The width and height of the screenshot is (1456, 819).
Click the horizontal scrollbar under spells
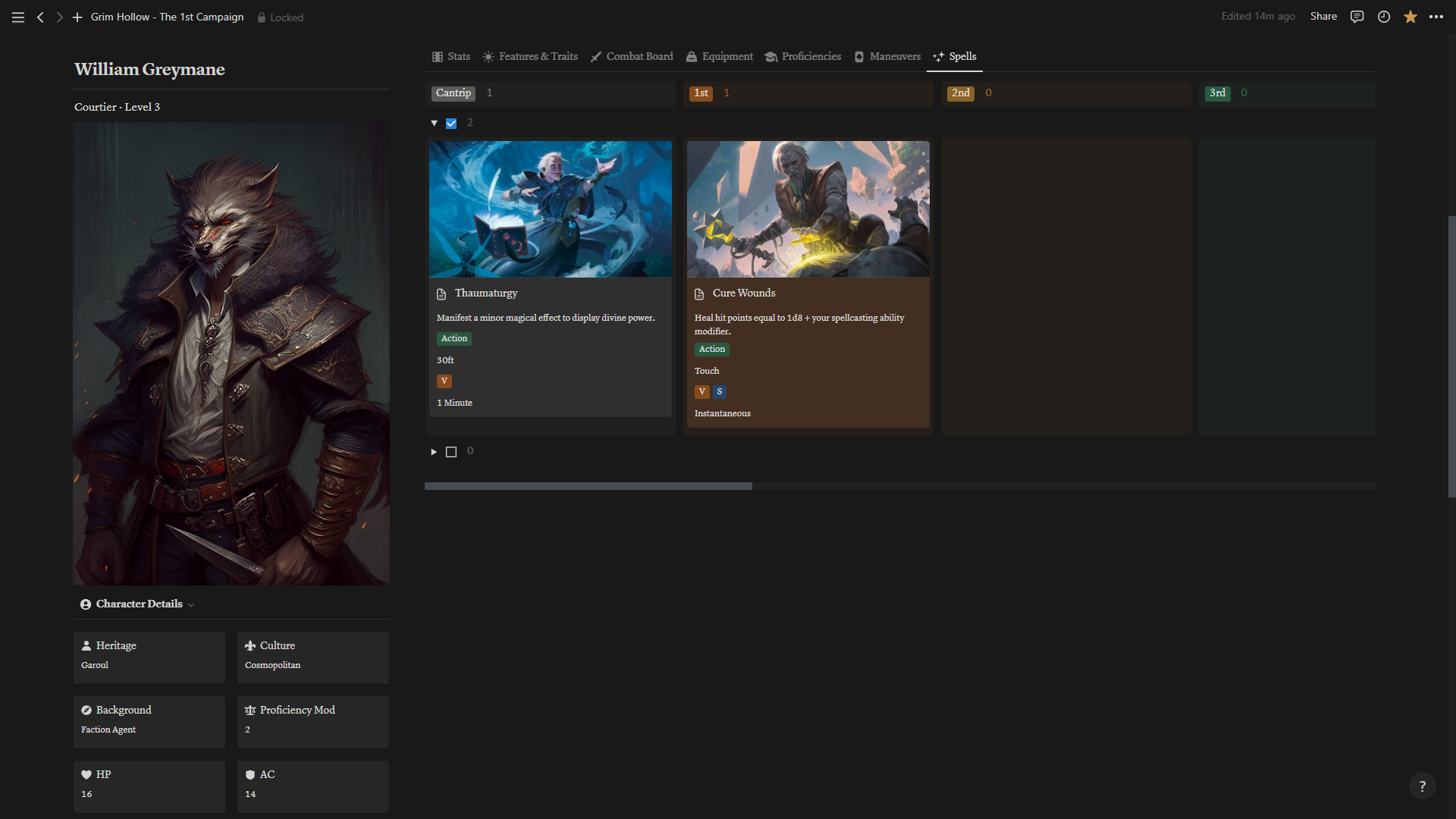(588, 486)
